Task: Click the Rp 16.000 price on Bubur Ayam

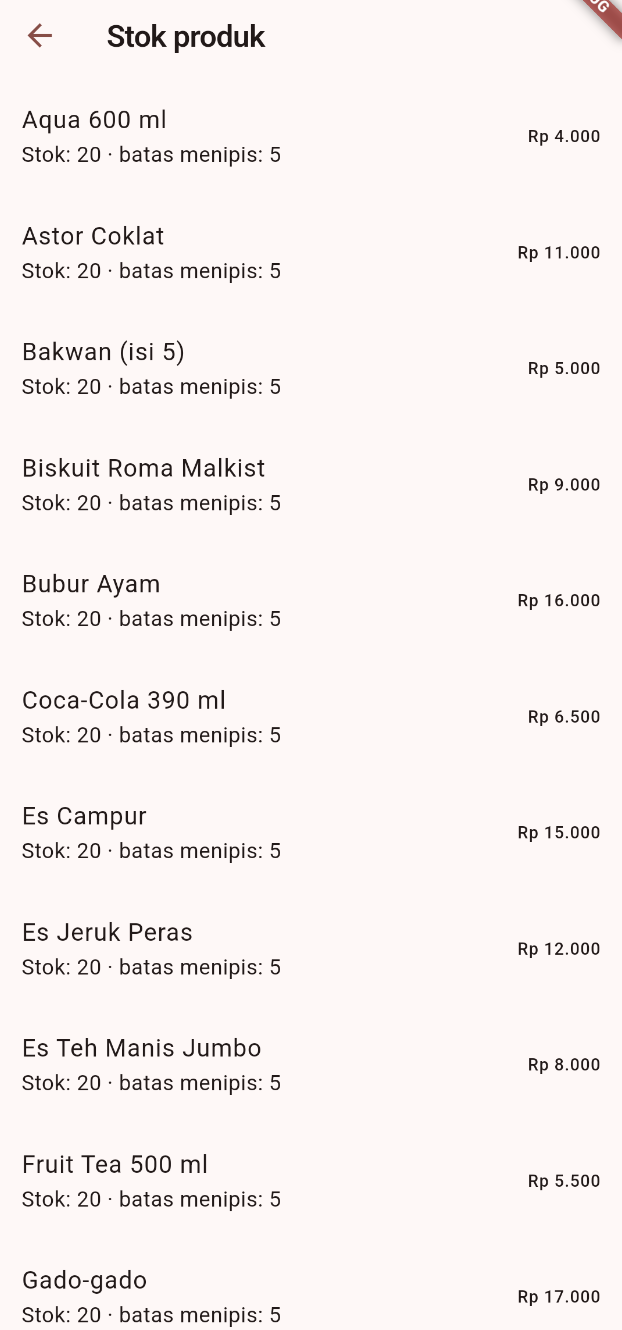Action: tap(559, 601)
